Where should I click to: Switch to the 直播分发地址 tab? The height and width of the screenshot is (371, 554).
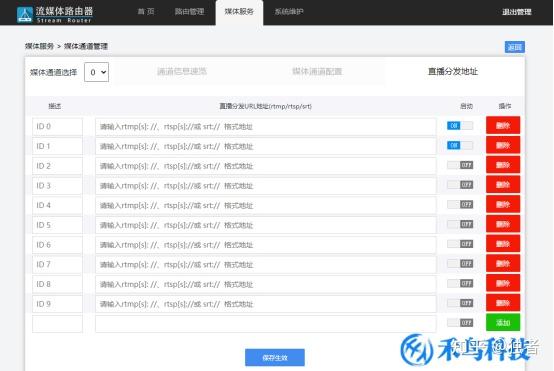[x=453, y=71]
